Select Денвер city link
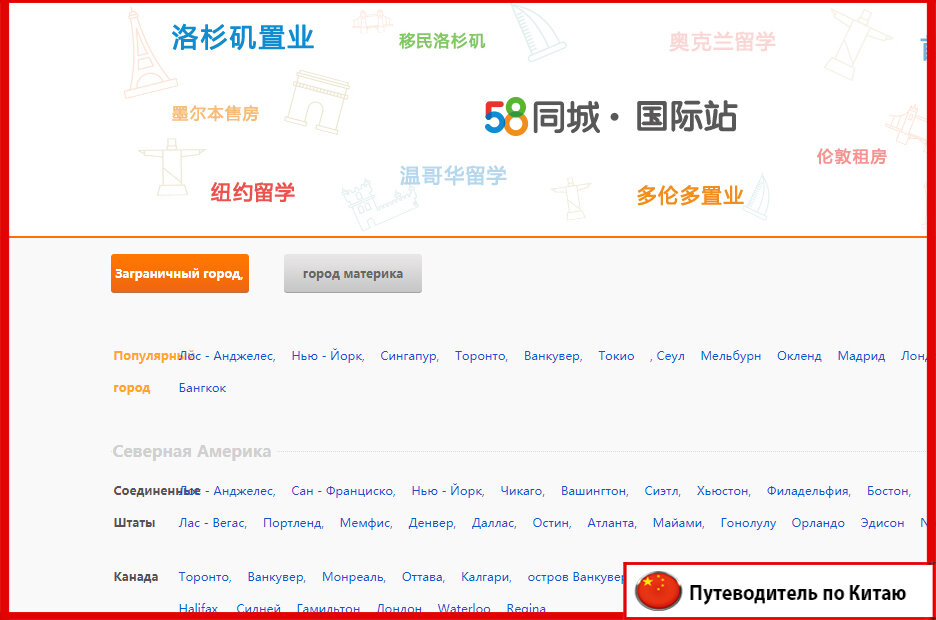Image resolution: width=936 pixels, height=620 pixels. tap(432, 523)
